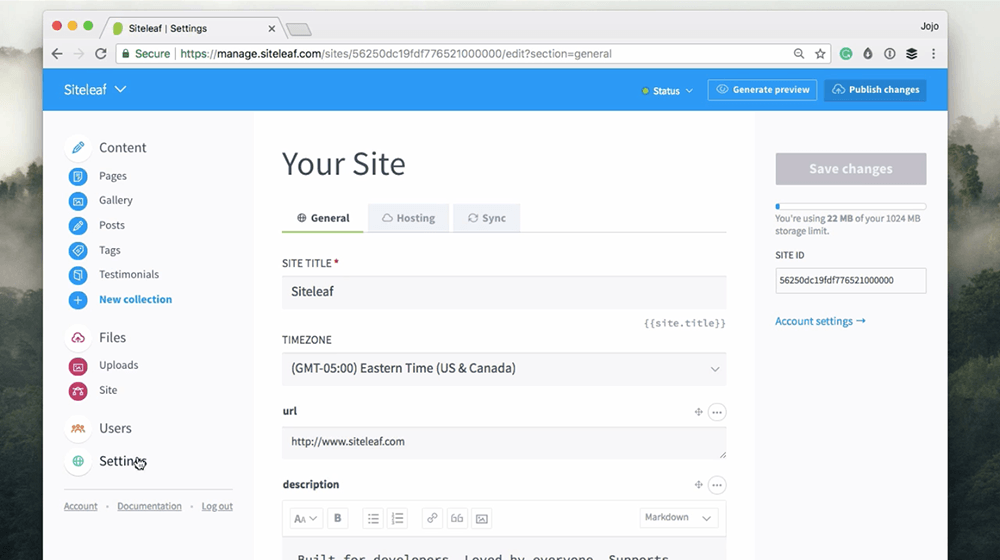Image resolution: width=1000 pixels, height=560 pixels.
Task: Close the Siteleaf Settings browser tab
Action: point(272,29)
